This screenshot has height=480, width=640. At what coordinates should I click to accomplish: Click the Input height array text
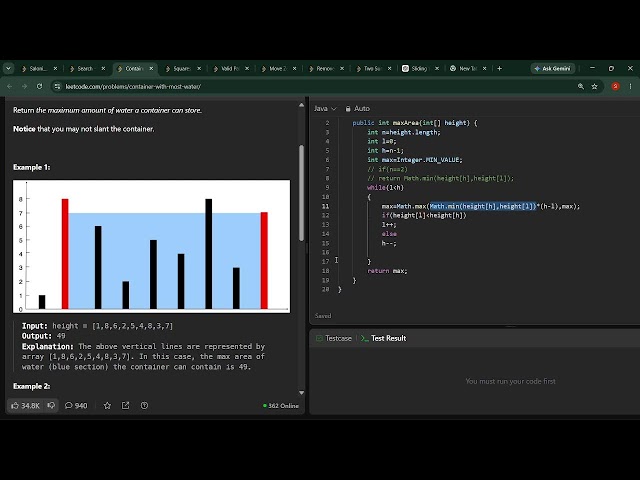tap(98, 326)
